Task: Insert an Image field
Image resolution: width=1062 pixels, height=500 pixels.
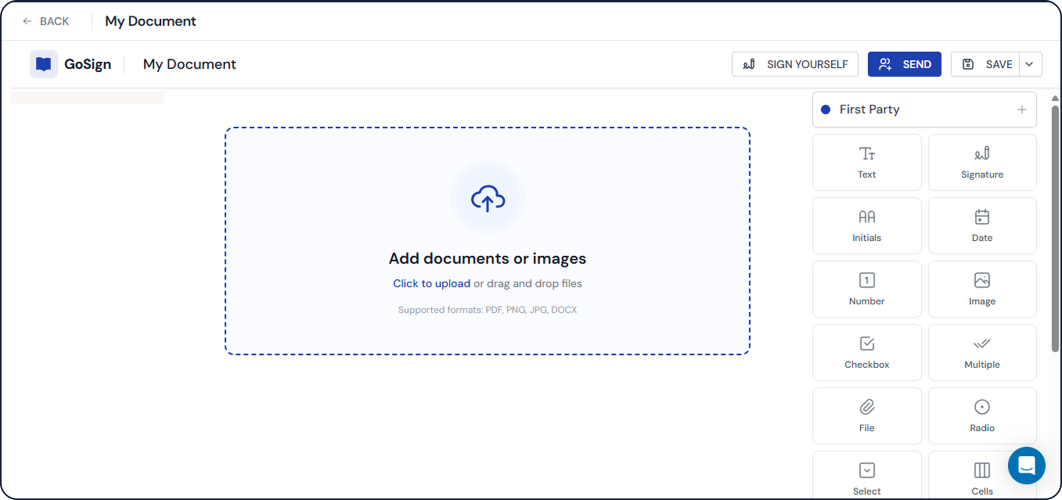Action: pos(982,289)
